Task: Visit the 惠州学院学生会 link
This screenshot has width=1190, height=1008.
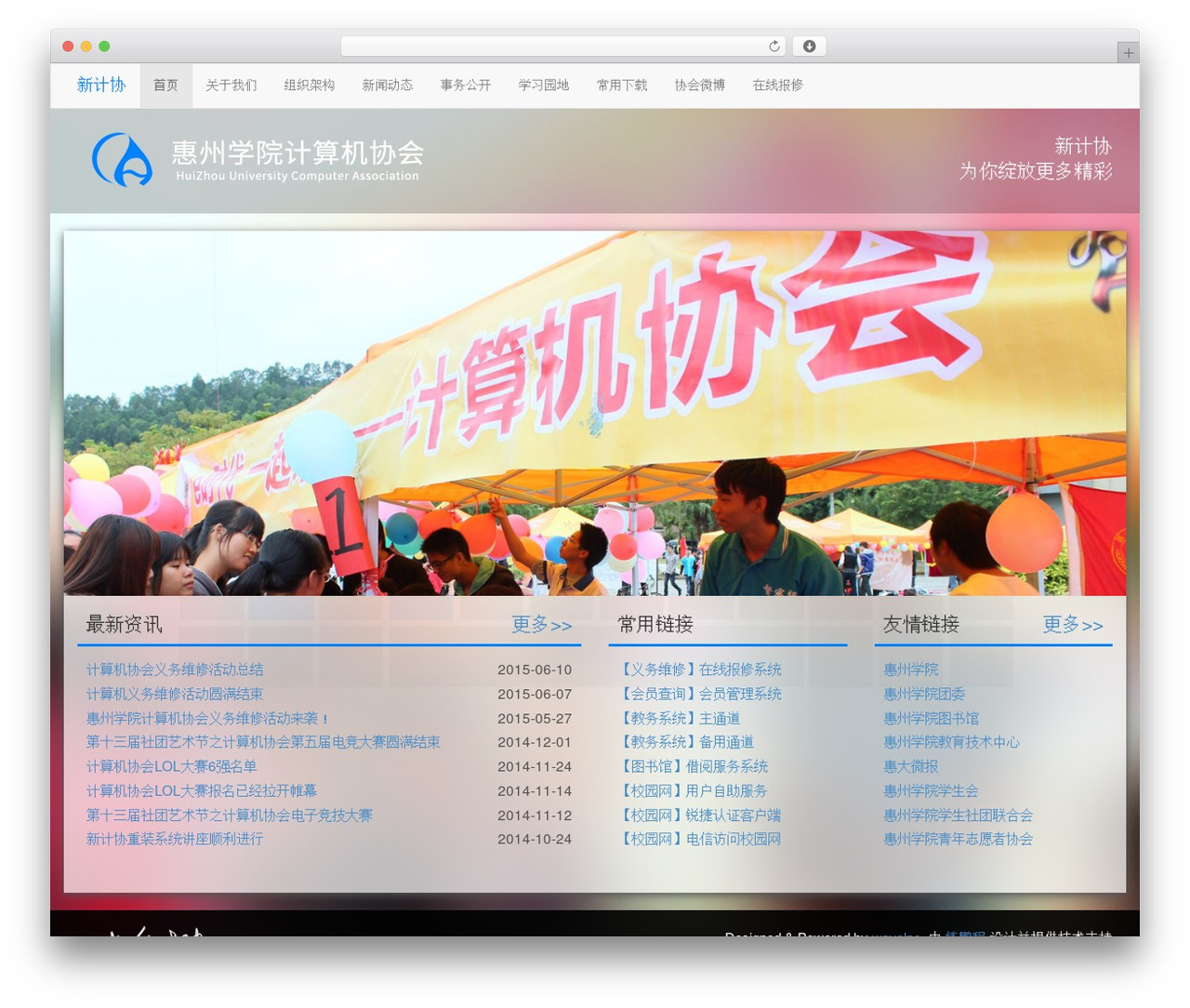Action: coord(931,790)
